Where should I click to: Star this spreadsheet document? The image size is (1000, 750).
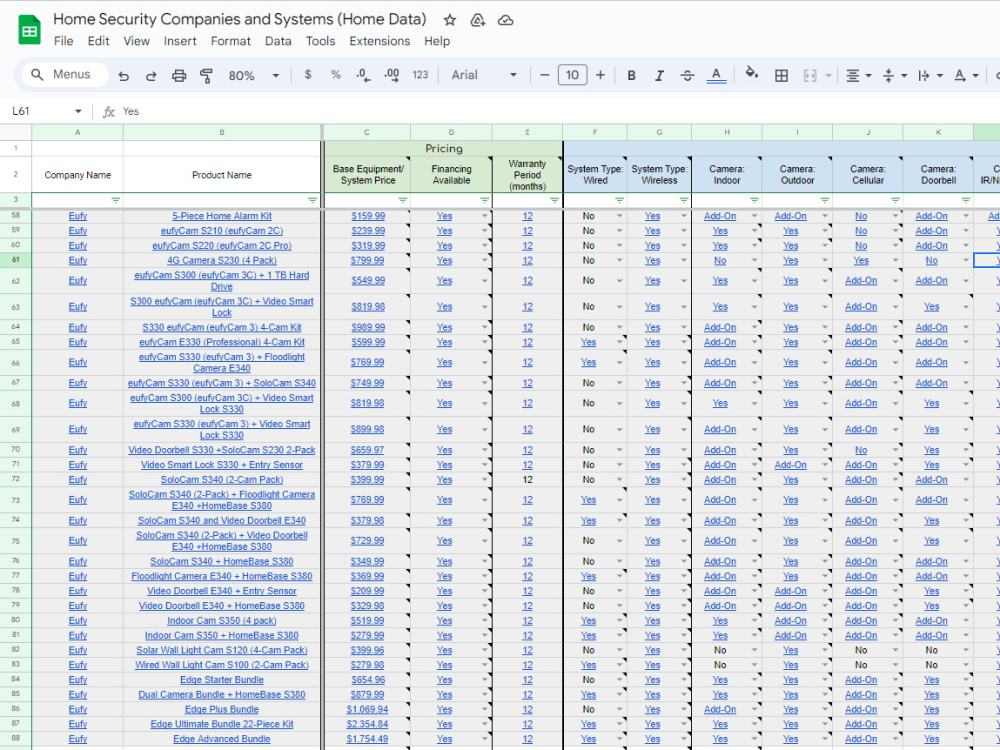450,20
